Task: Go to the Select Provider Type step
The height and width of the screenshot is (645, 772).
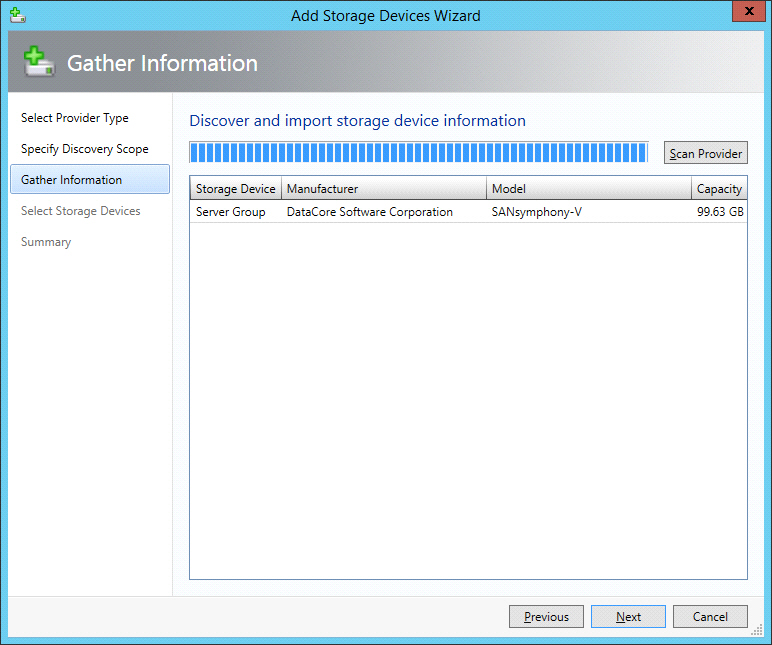Action: click(x=75, y=118)
